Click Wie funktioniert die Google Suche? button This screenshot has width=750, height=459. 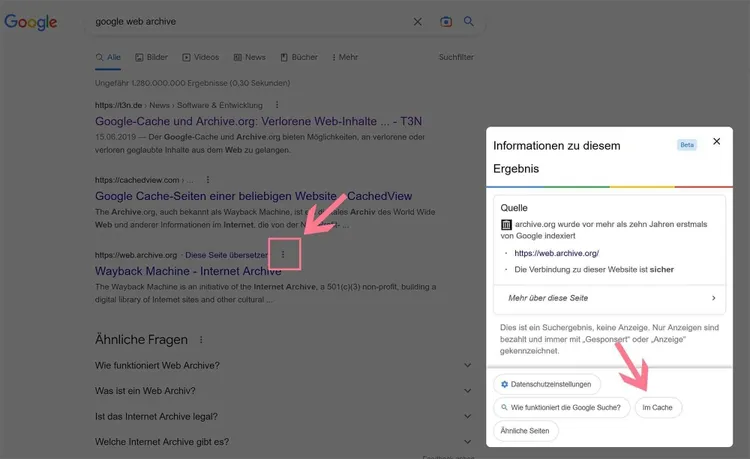pyautogui.click(x=562, y=407)
